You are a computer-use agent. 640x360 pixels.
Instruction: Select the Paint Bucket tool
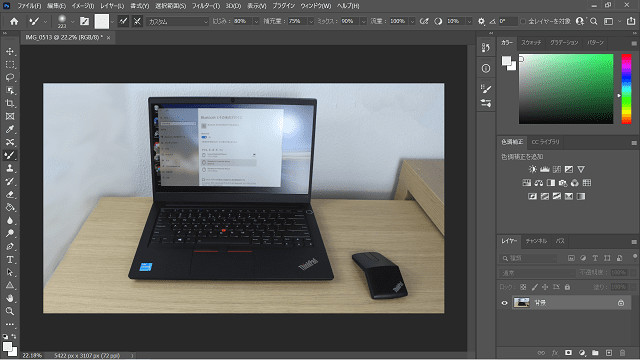click(10, 207)
